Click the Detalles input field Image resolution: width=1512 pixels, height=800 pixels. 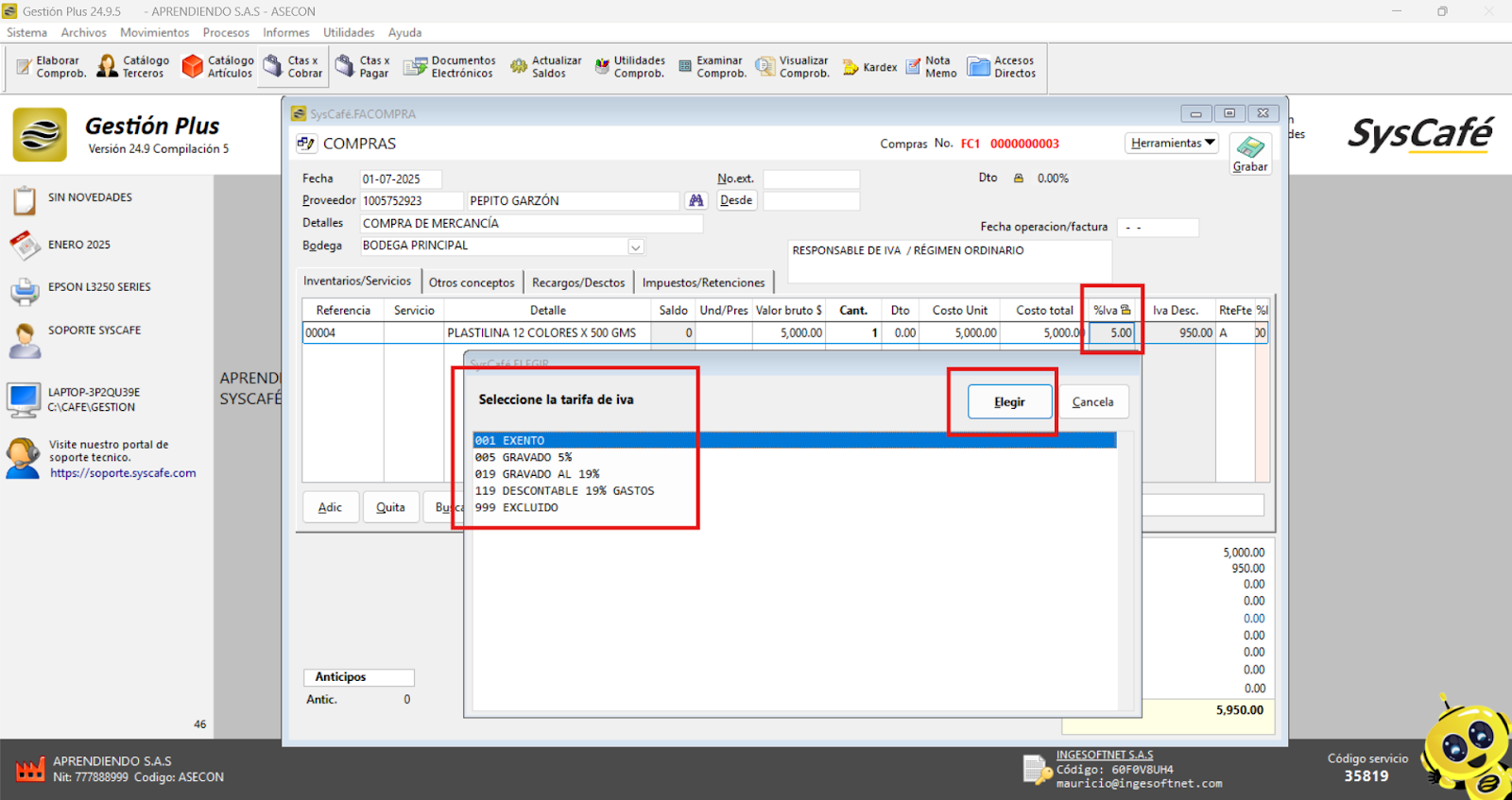(x=531, y=224)
